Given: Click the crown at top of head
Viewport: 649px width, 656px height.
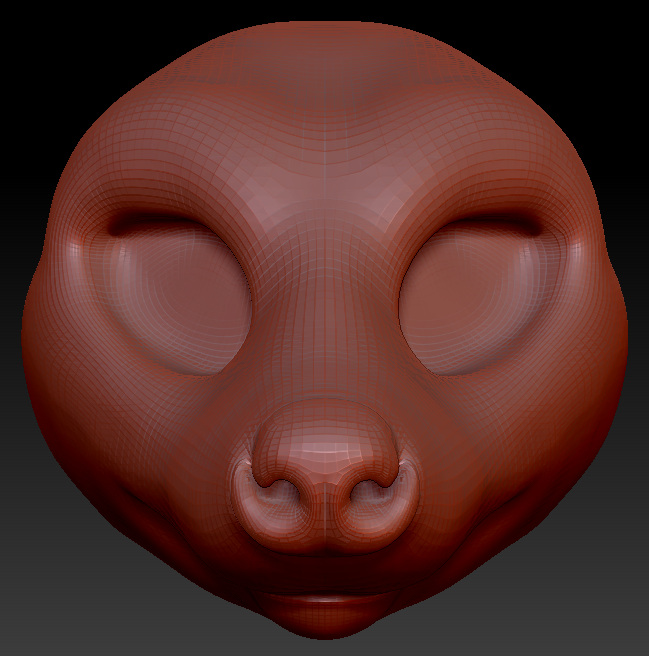Looking at the screenshot, I should pyautogui.click(x=325, y=40).
